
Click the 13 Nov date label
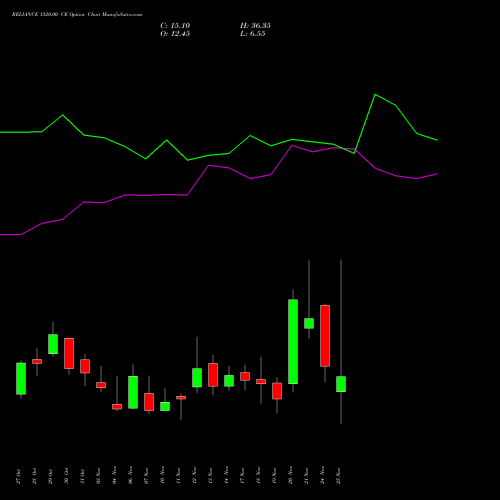coord(210,476)
